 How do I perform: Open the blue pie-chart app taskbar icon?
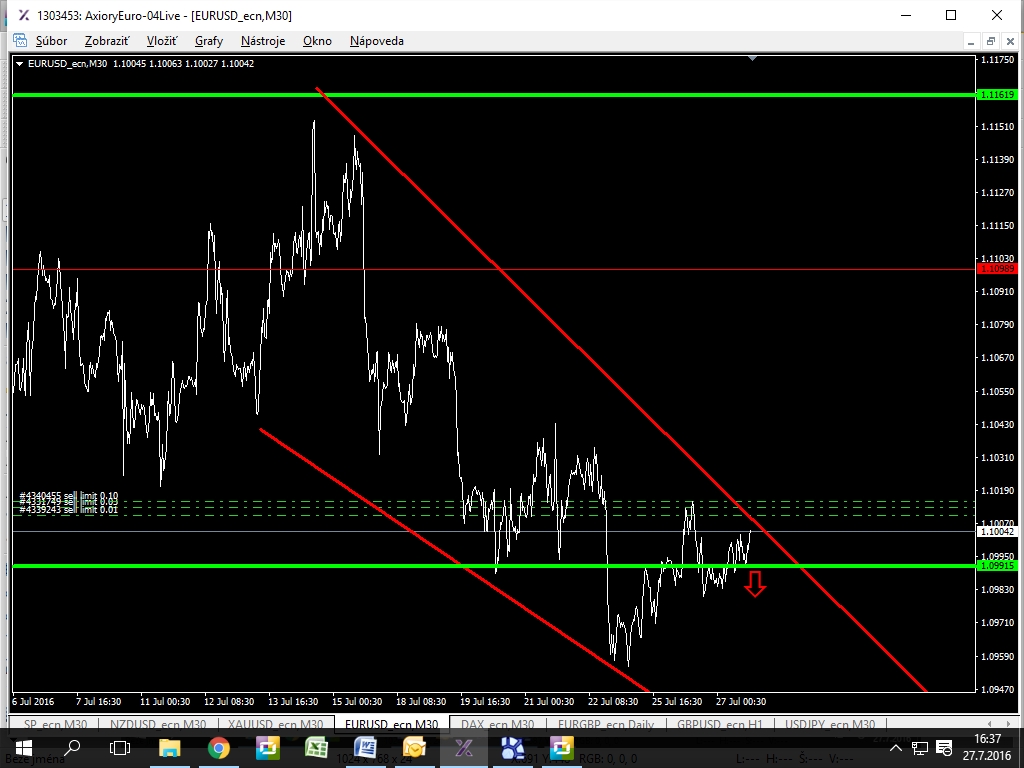pyautogui.click(x=513, y=748)
